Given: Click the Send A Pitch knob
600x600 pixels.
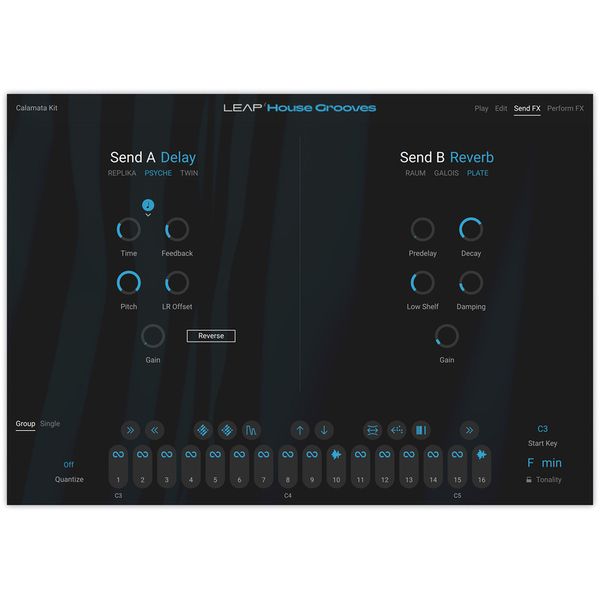Looking at the screenshot, I should (129, 283).
